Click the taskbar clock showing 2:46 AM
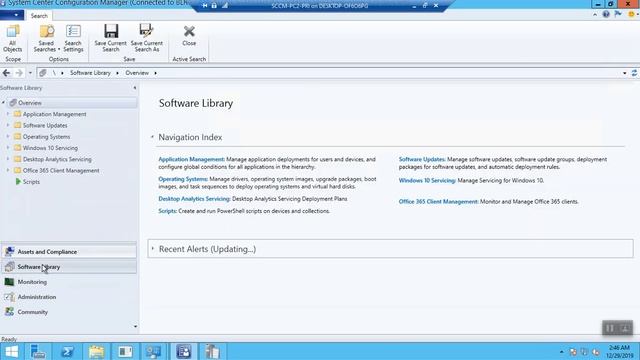Screen dimensions: 640x360 click(x=619, y=351)
